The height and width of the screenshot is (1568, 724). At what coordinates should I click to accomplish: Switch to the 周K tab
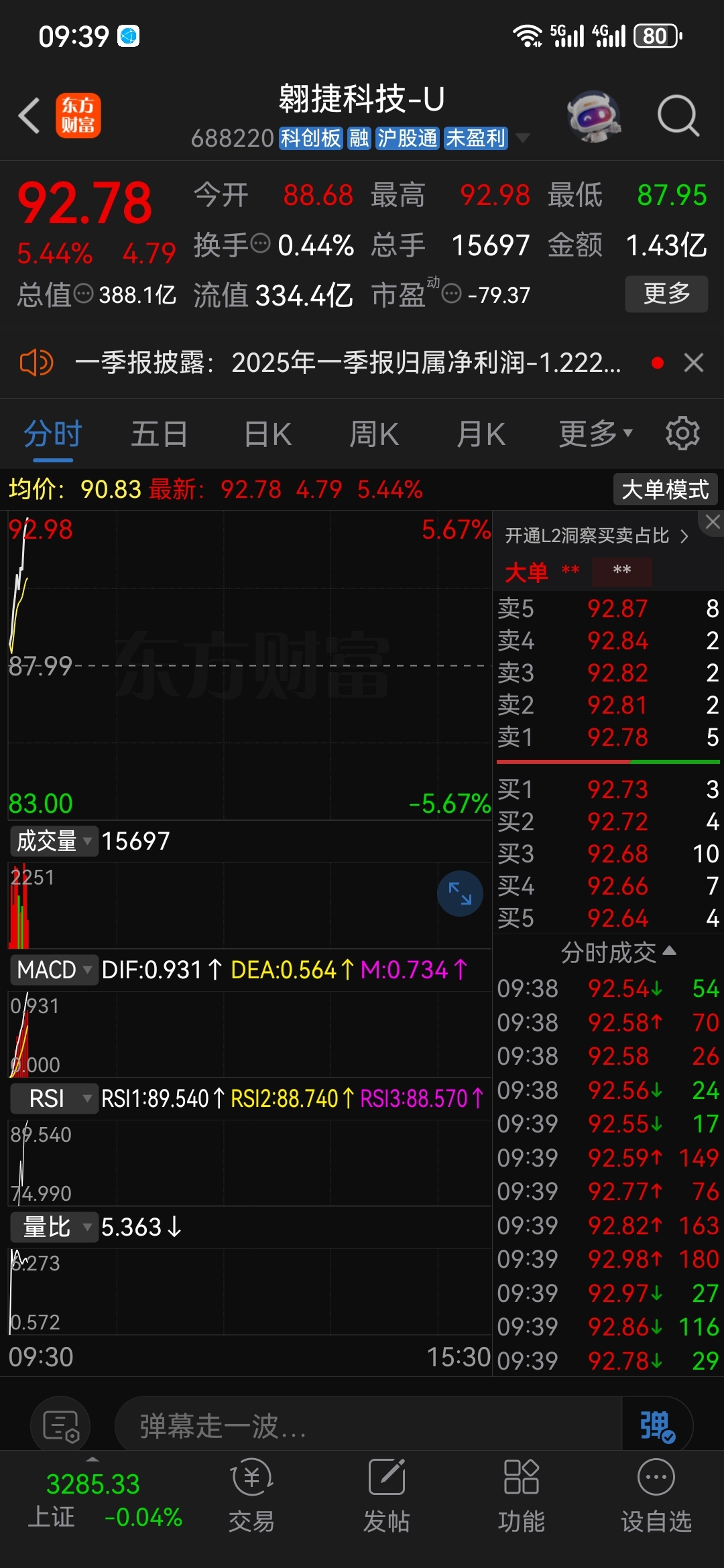click(374, 434)
